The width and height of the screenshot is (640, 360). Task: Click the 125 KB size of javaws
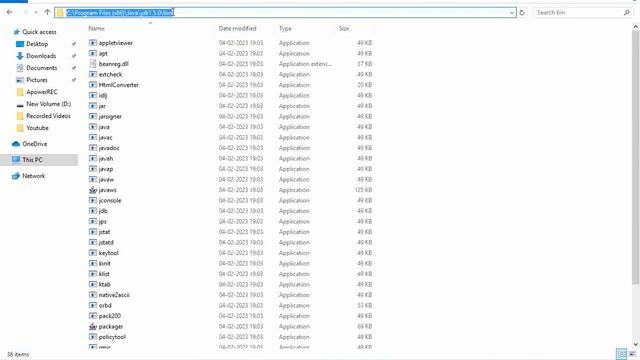(x=363, y=190)
